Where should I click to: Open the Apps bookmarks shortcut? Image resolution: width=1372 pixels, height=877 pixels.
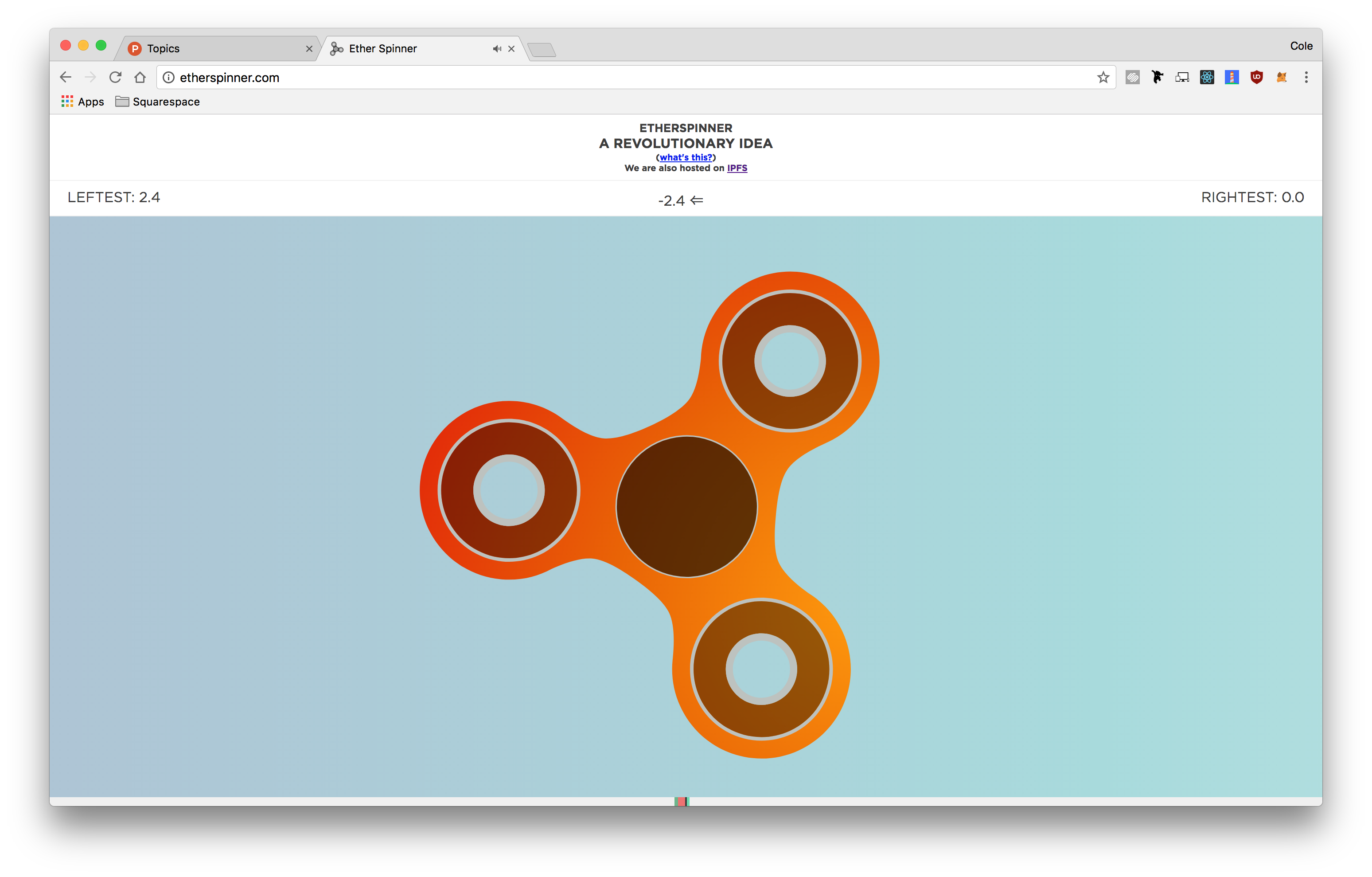point(82,102)
